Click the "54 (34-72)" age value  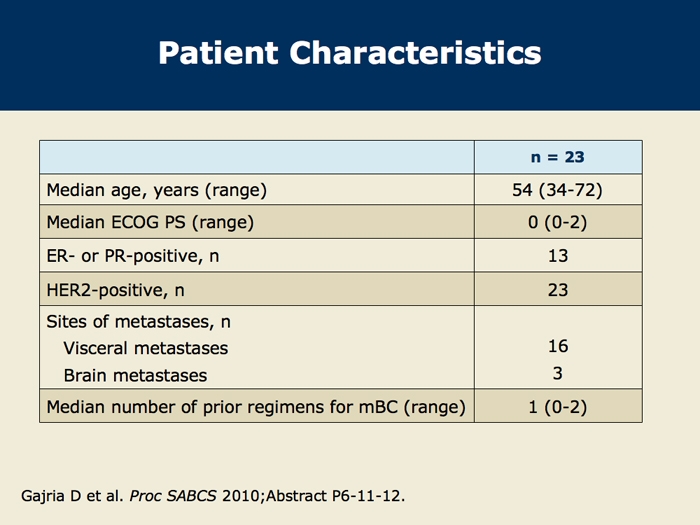pyautogui.click(x=557, y=190)
